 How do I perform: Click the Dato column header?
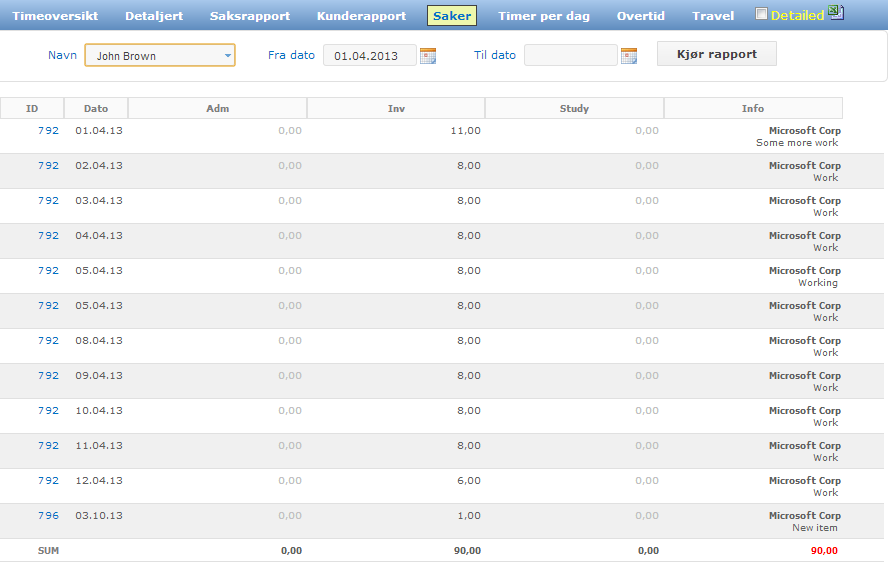(x=96, y=108)
